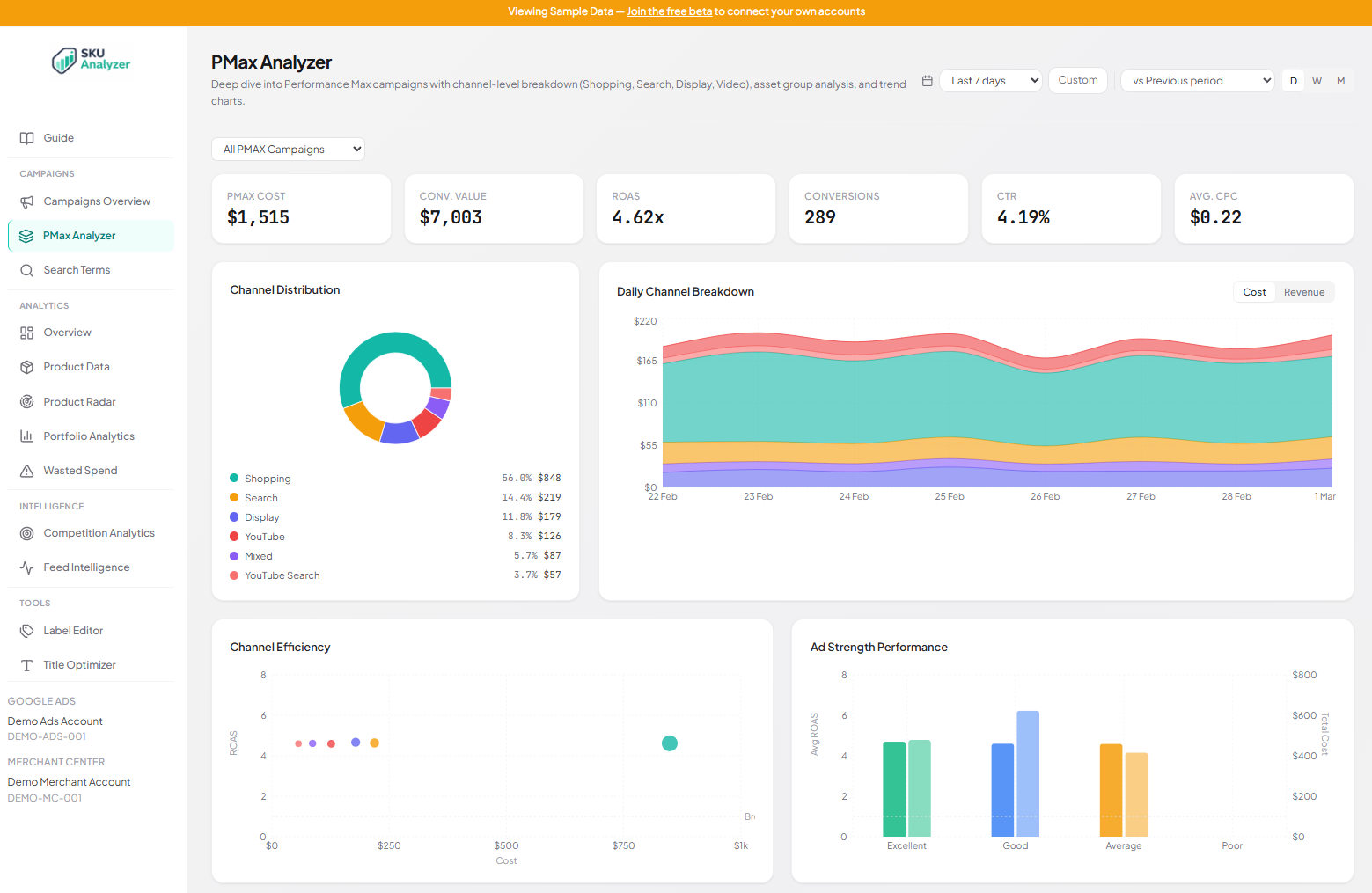Select the Campaigns Overview icon

[26, 201]
